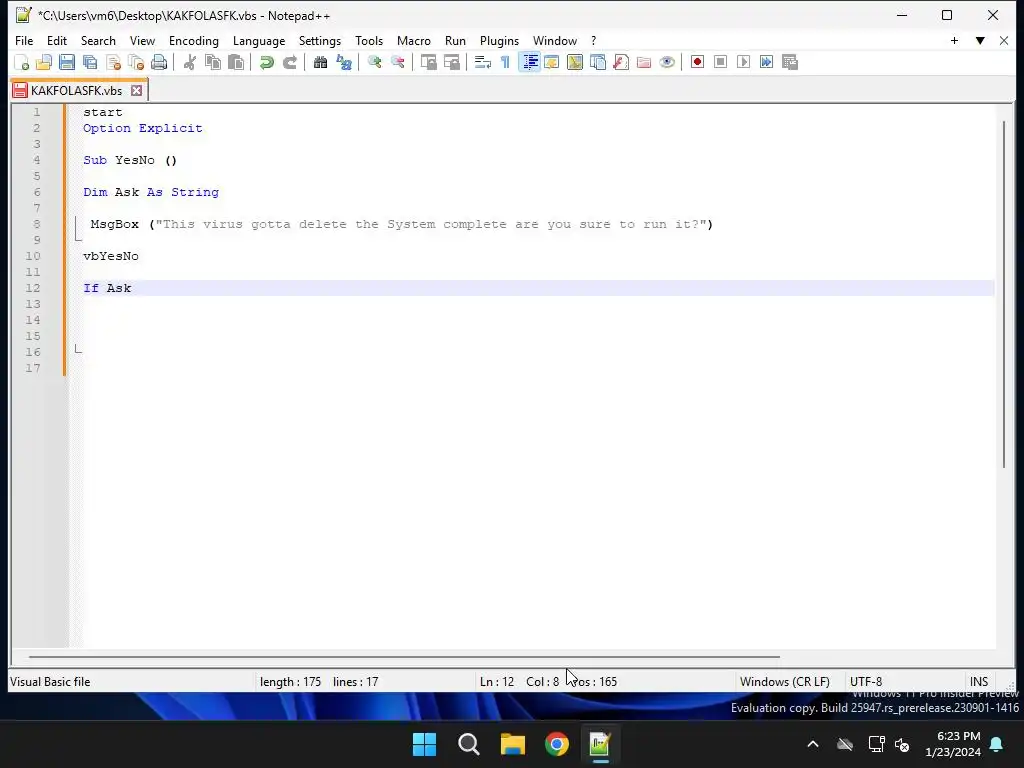The image size is (1024, 768).
Task: Redo the last undone edit
Action: pyautogui.click(x=289, y=62)
